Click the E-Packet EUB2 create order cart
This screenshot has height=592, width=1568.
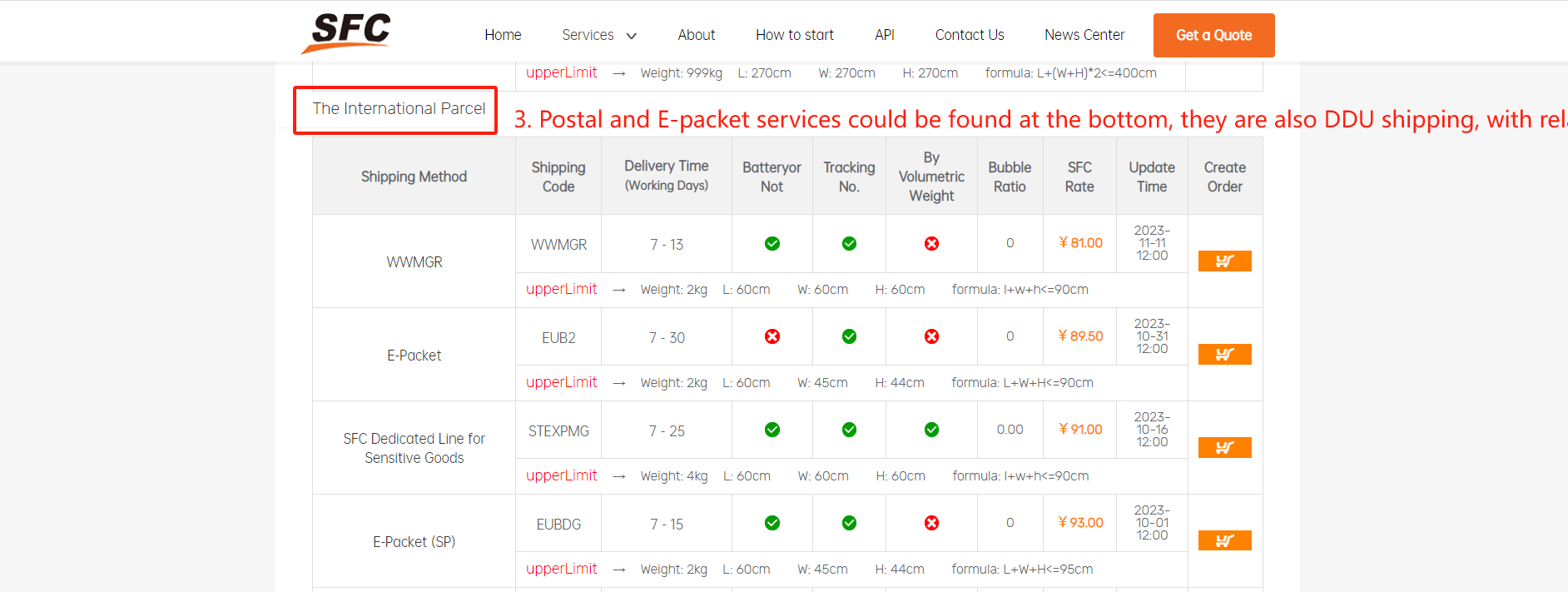1224,355
